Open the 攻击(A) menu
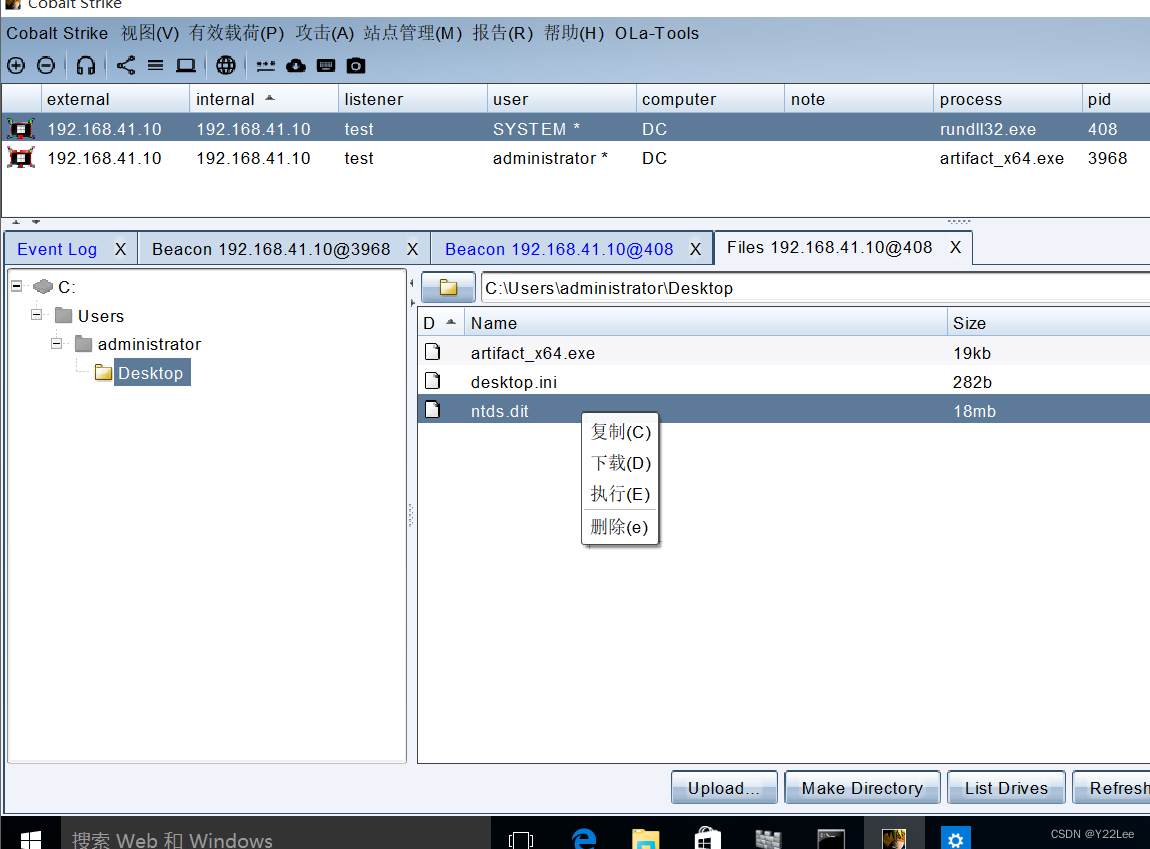The image size is (1150, 849). 325,33
